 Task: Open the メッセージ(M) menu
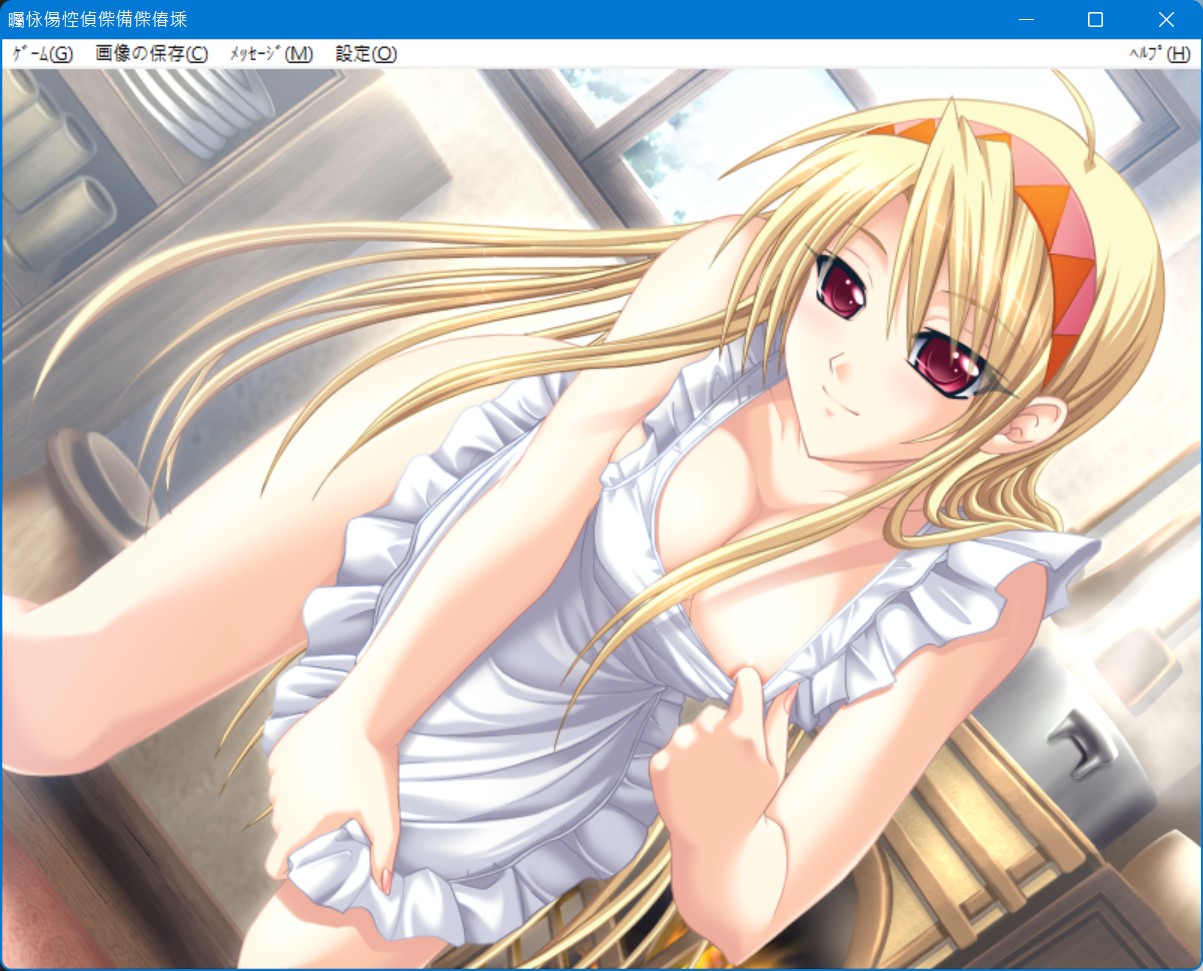click(271, 54)
